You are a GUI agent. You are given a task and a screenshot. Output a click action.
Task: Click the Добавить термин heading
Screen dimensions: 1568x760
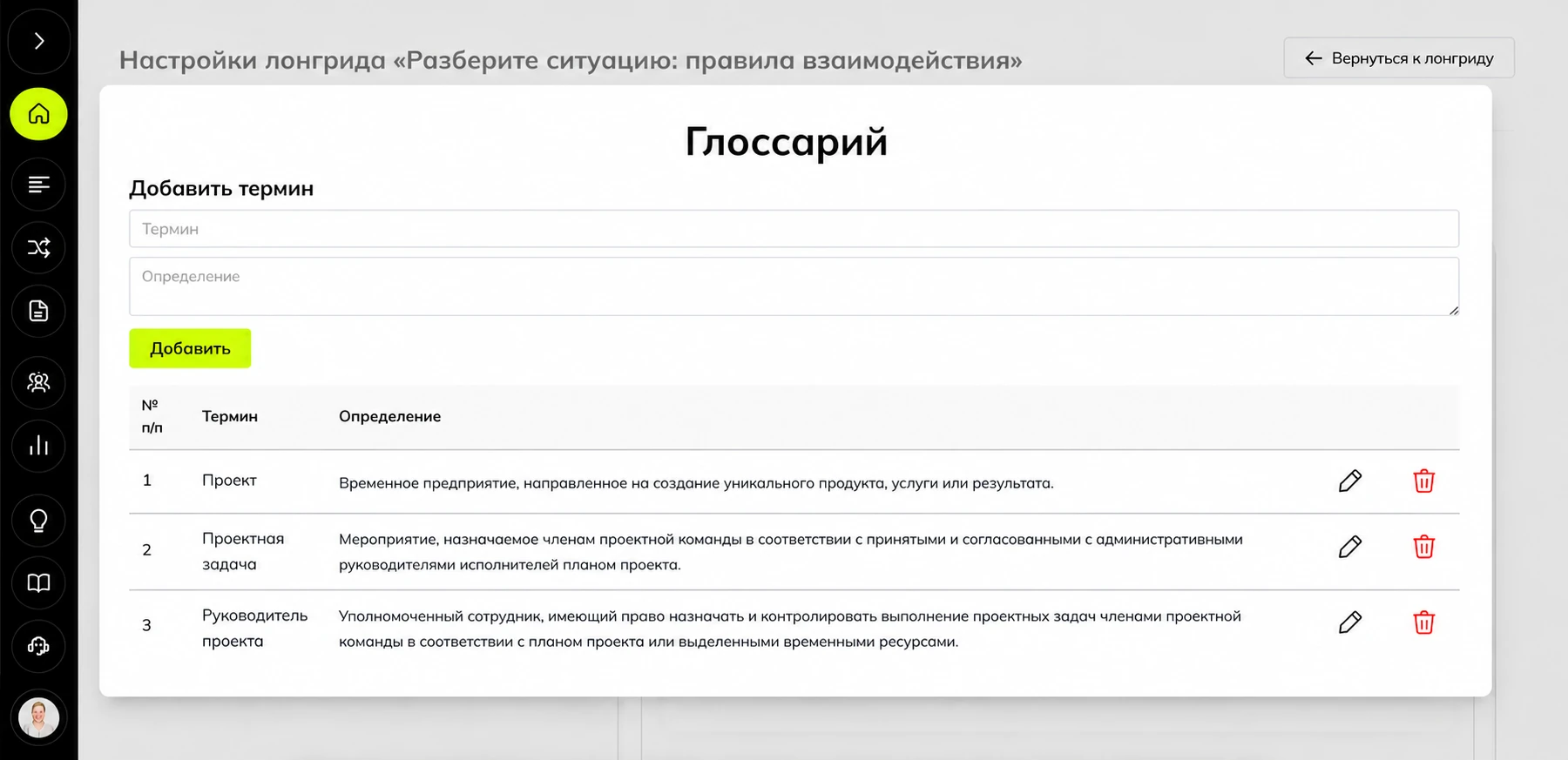(221, 188)
